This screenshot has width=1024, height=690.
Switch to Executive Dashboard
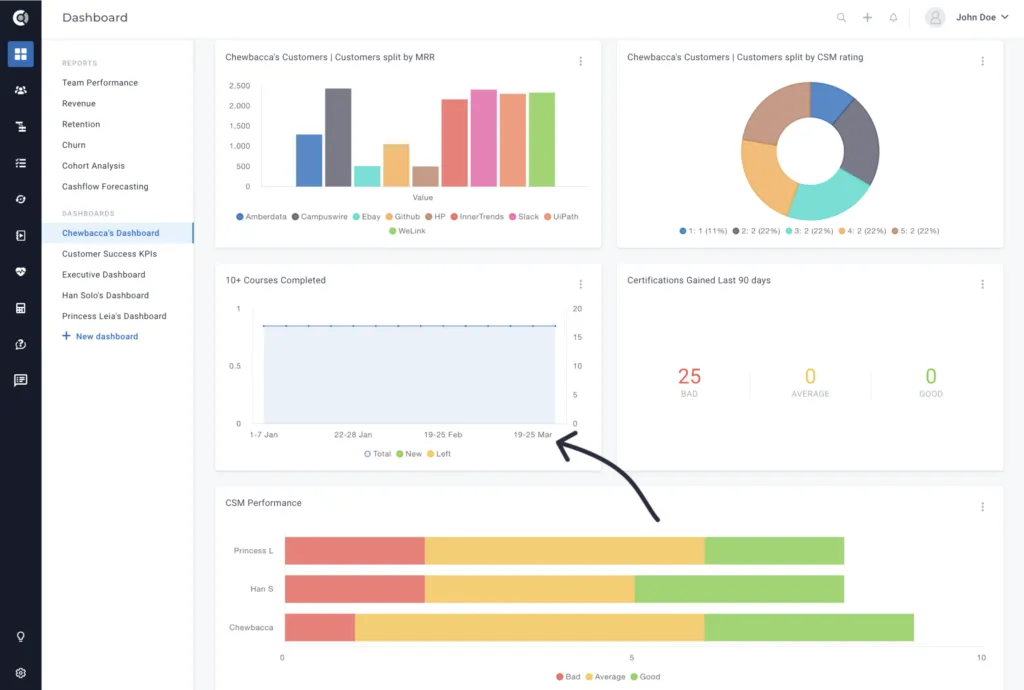104,275
